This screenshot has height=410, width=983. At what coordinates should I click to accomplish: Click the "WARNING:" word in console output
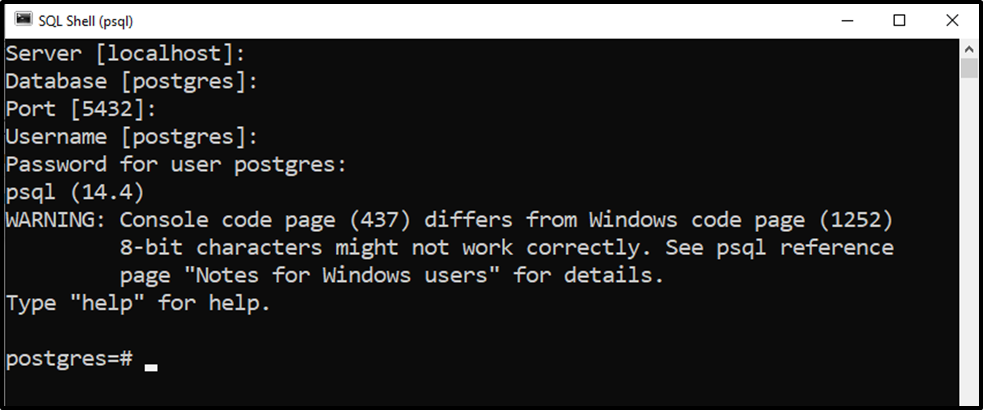pyautogui.click(x=56, y=220)
